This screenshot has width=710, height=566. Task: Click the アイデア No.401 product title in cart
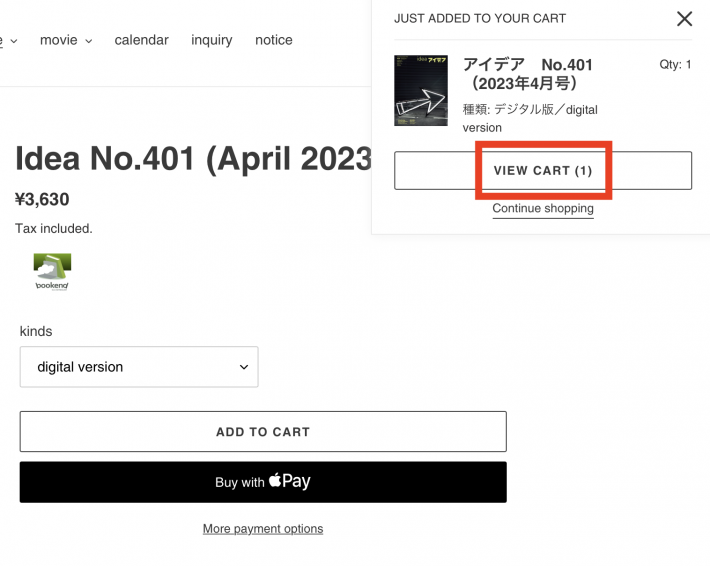click(x=528, y=74)
